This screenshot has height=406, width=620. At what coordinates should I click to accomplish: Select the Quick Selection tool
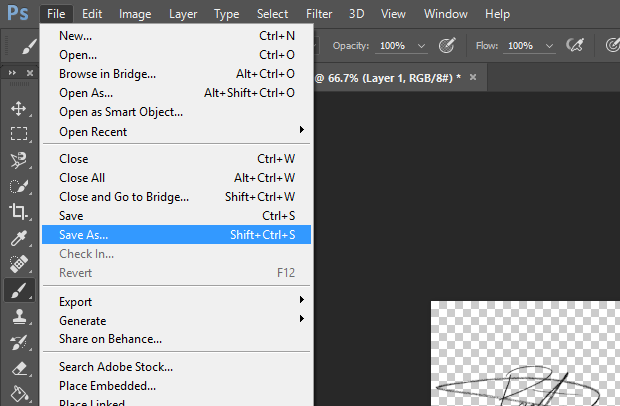click(19, 186)
